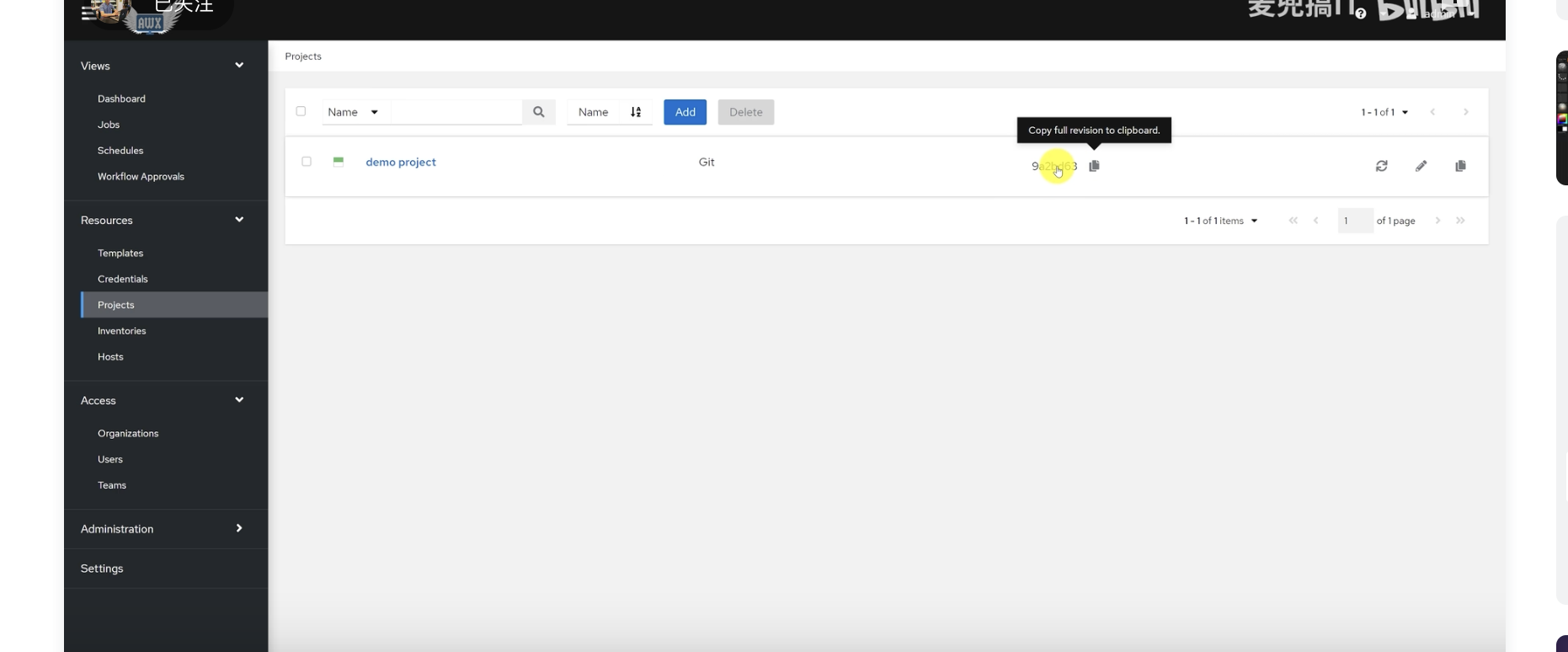This screenshot has width=1568, height=652.
Task: Navigate to Templates
Action: (x=120, y=254)
